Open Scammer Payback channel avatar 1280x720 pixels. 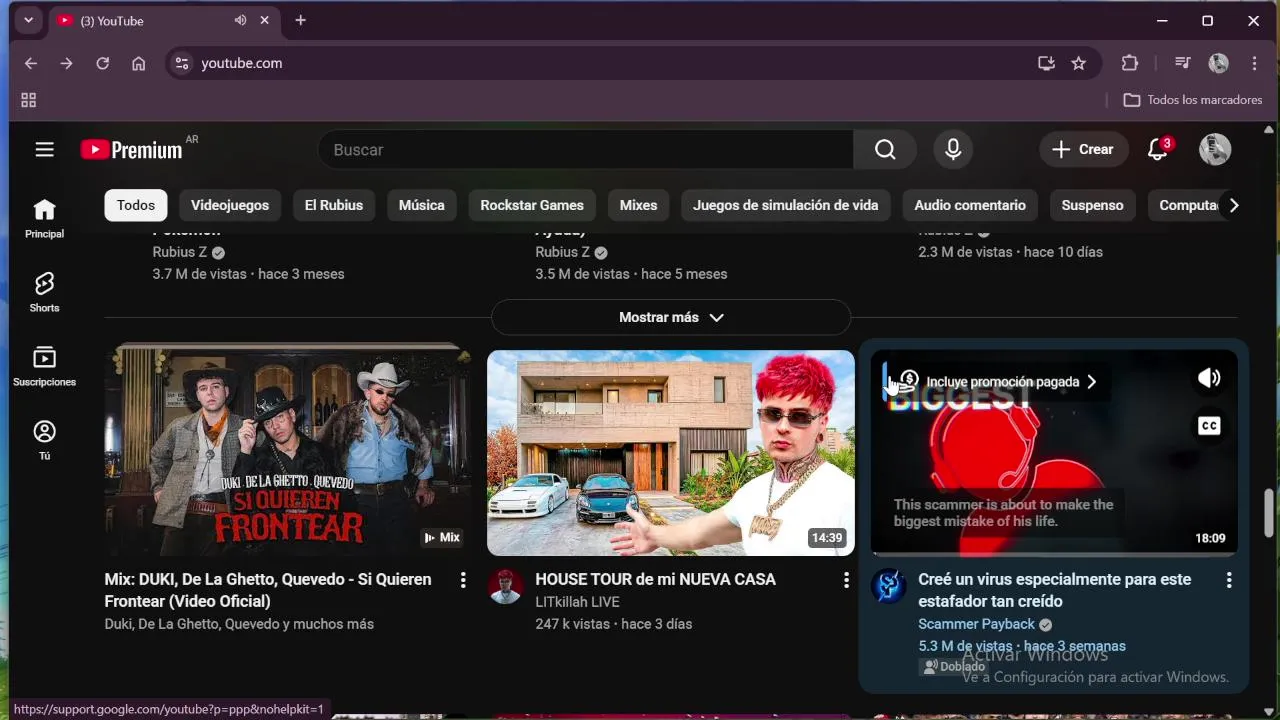pos(889,587)
